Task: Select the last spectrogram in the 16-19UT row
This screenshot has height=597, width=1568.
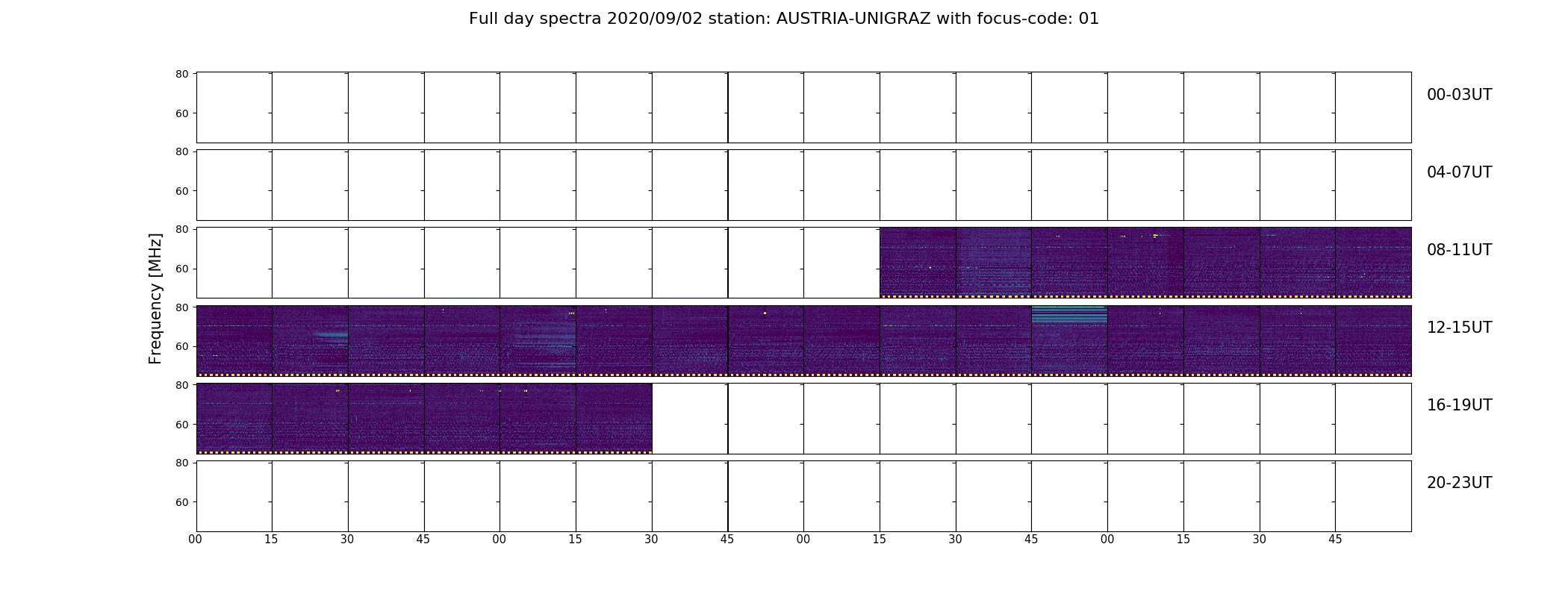Action: 614,418
